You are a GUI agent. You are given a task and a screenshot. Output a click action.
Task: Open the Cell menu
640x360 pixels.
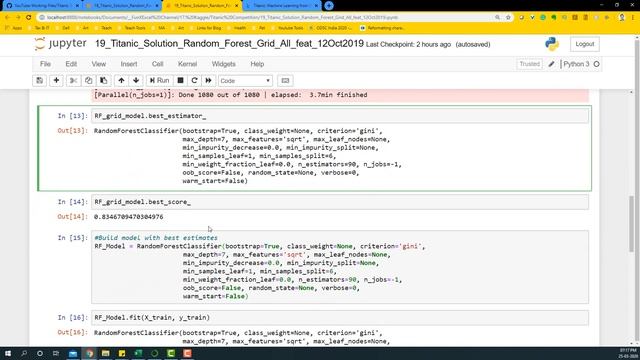157,64
